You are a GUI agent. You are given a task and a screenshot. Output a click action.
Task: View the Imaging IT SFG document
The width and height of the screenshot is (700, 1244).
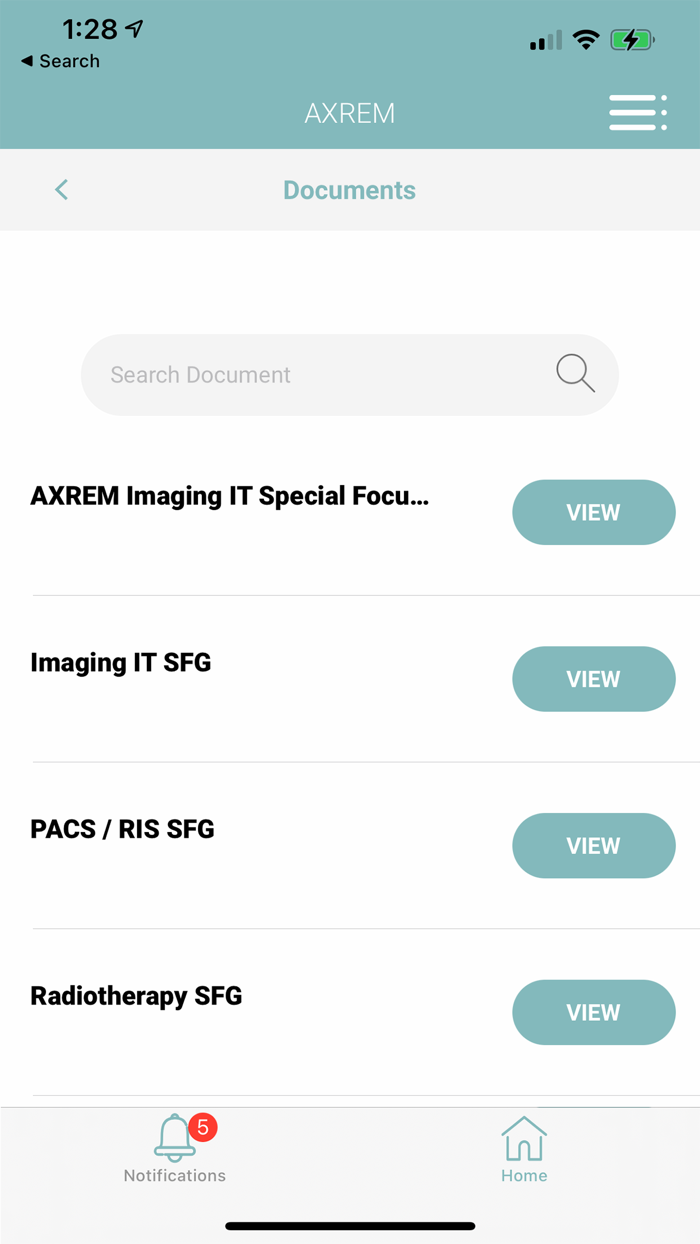click(x=593, y=679)
